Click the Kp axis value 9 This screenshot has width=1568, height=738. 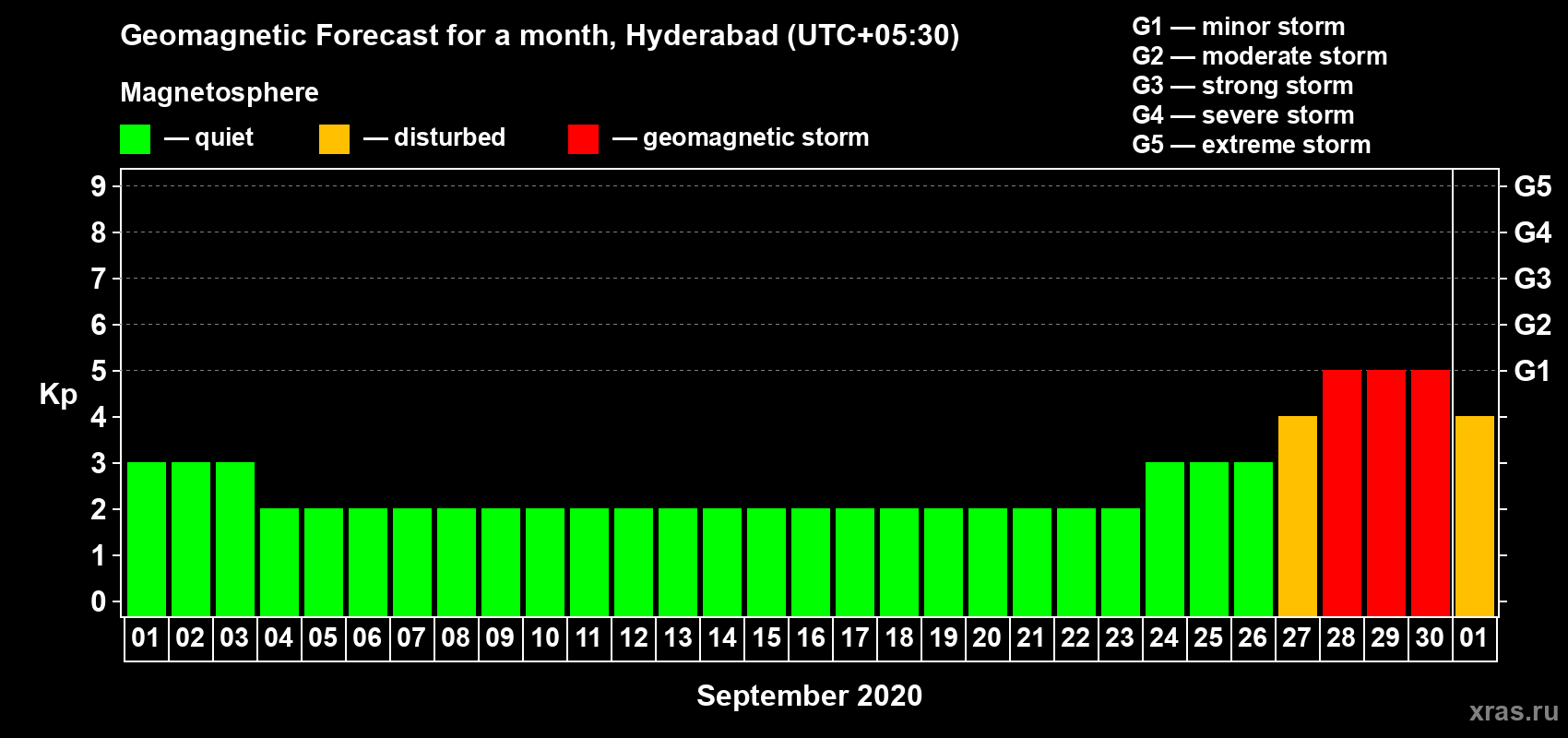coord(99,186)
